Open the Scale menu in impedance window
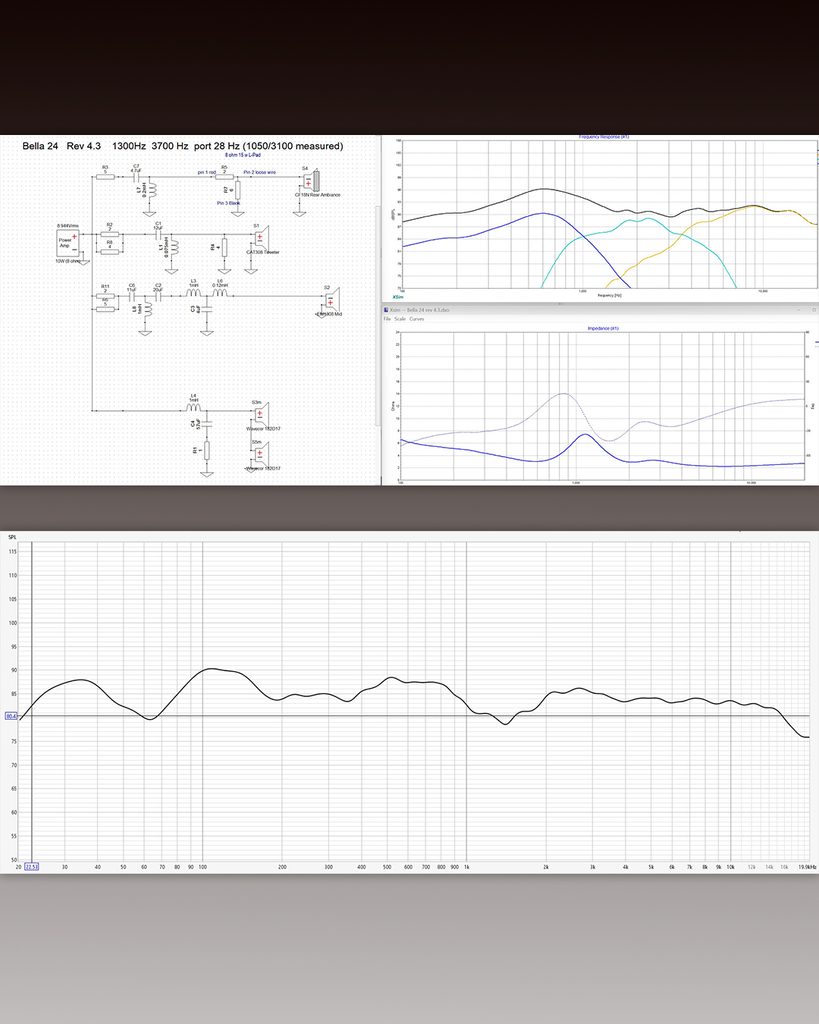819x1024 pixels. click(x=400, y=319)
